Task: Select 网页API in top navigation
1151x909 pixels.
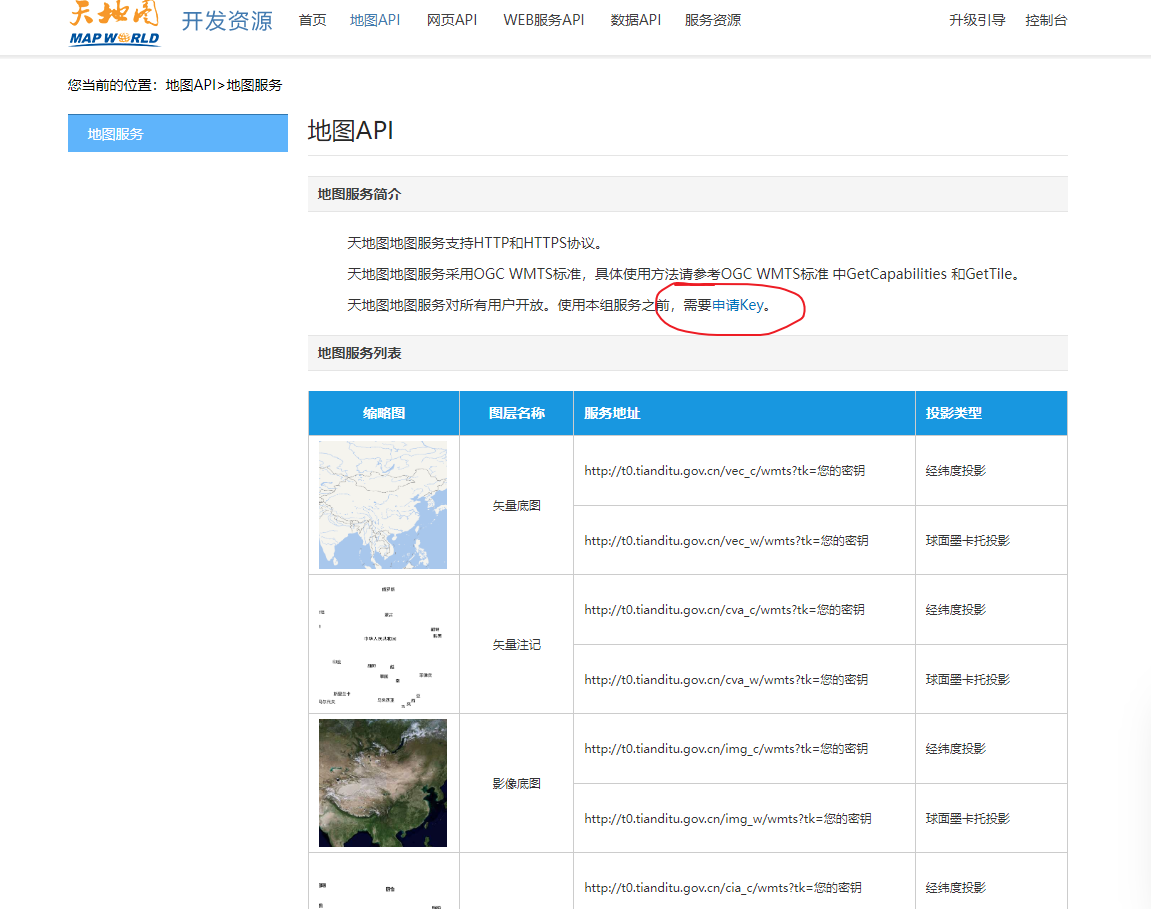Action: click(x=451, y=20)
